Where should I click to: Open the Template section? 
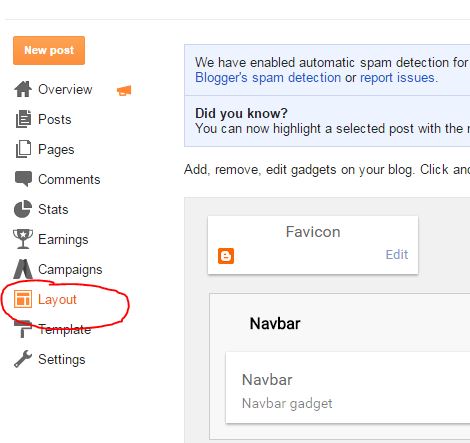(x=64, y=330)
